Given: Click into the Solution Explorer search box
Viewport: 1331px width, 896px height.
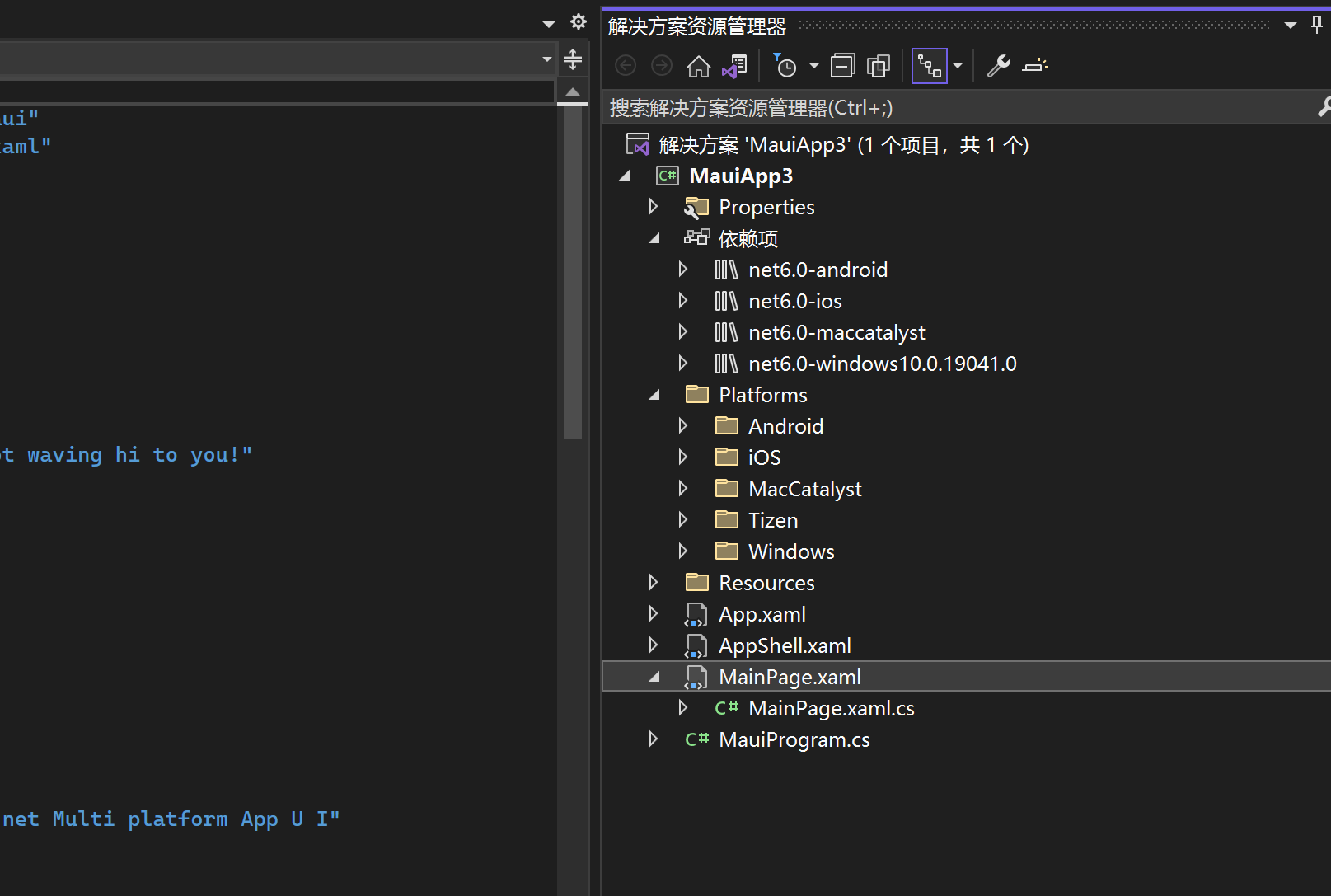Looking at the screenshot, I should click(x=960, y=107).
